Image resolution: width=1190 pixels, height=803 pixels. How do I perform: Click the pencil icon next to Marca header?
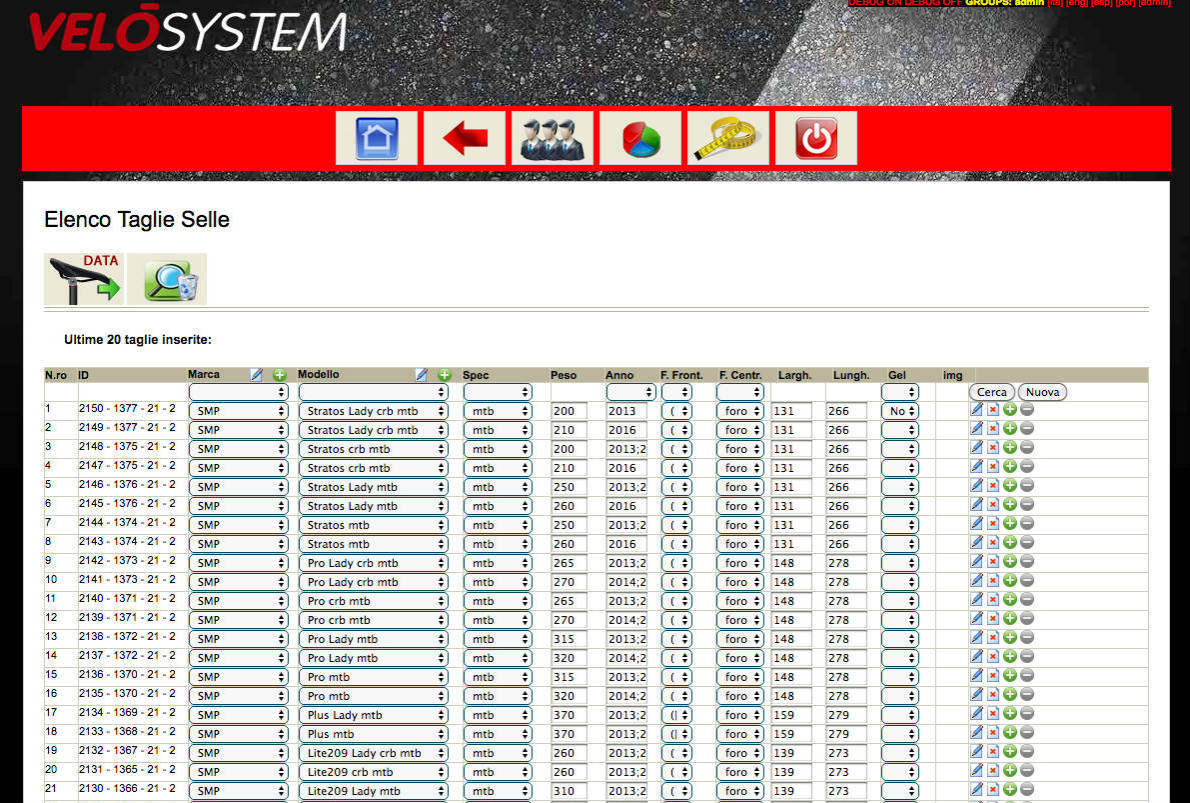pyautogui.click(x=257, y=375)
